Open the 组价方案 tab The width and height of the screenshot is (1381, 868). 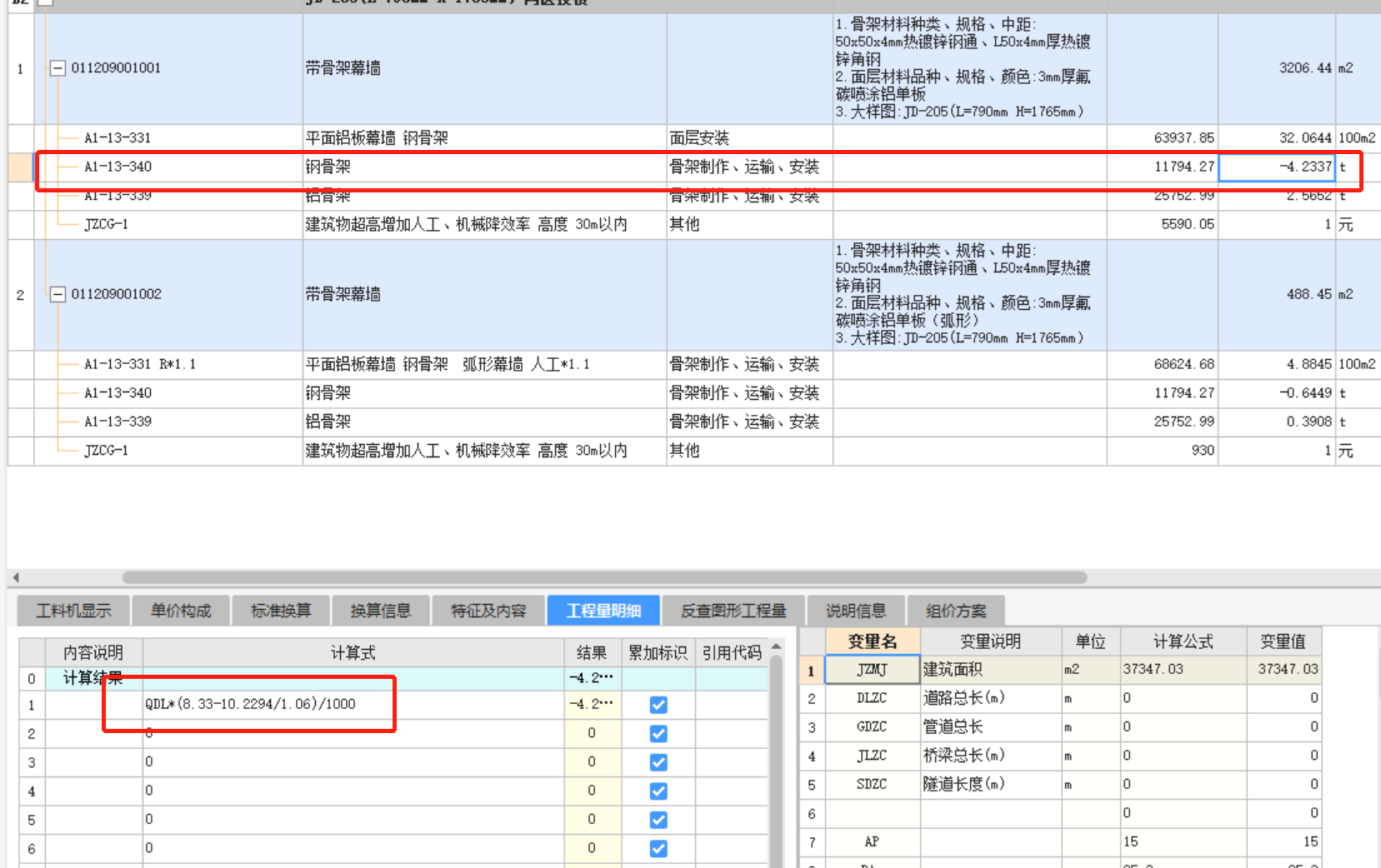point(956,611)
